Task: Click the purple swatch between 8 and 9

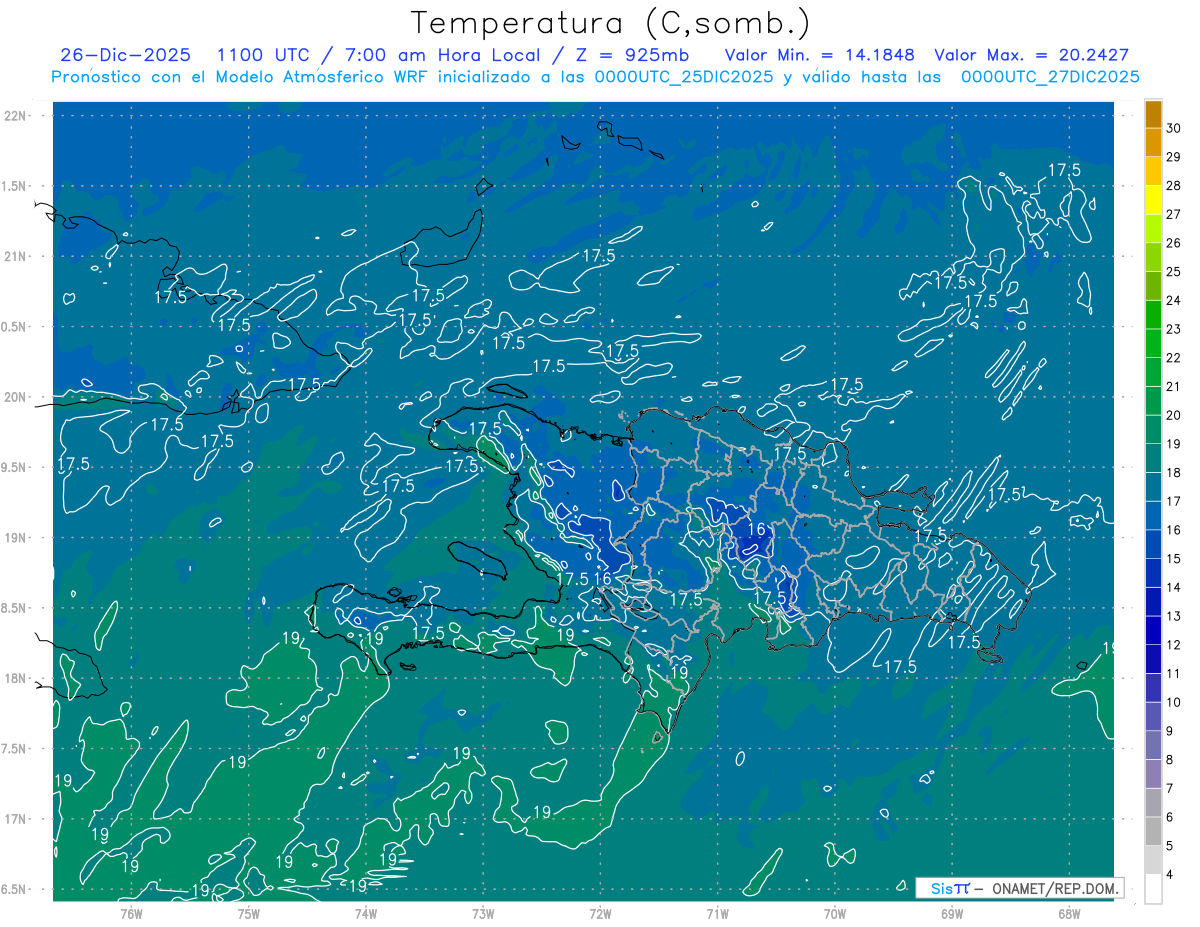Action: coord(1153,746)
